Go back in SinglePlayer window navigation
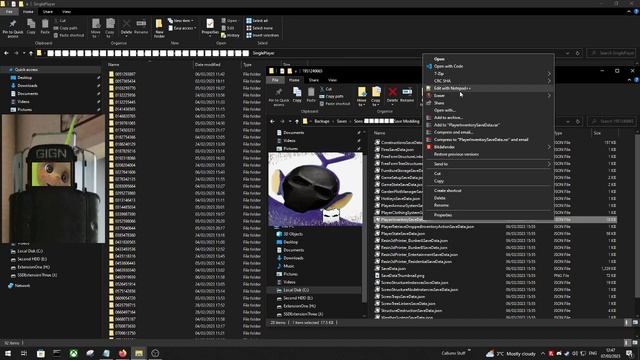Screen dimensions: 640x360 (7, 53)
